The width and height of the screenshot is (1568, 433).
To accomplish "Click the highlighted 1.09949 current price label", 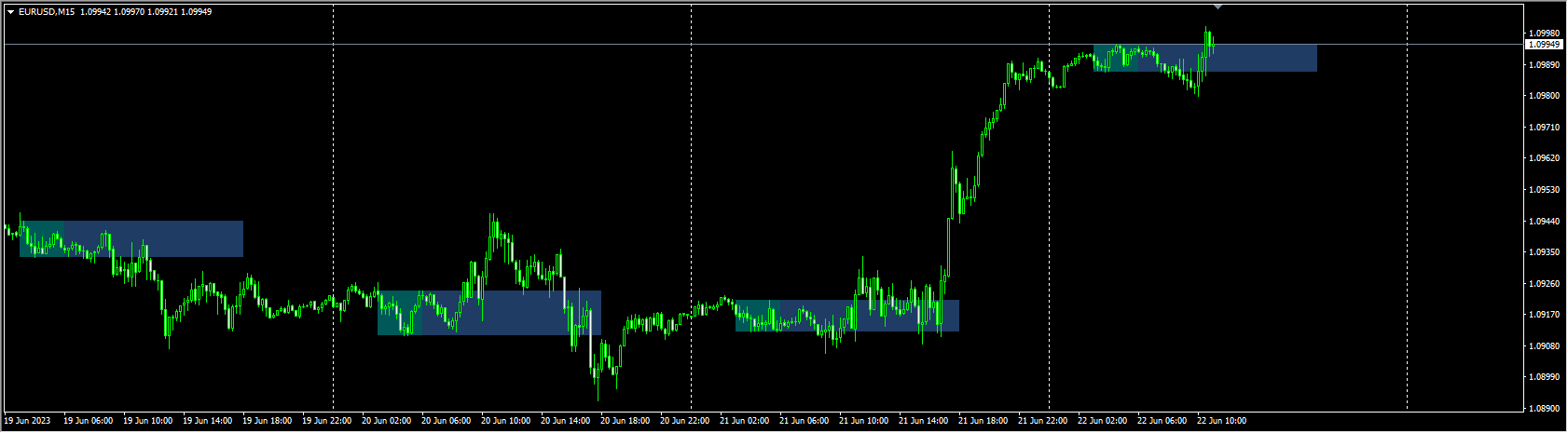I will pyautogui.click(x=1544, y=44).
